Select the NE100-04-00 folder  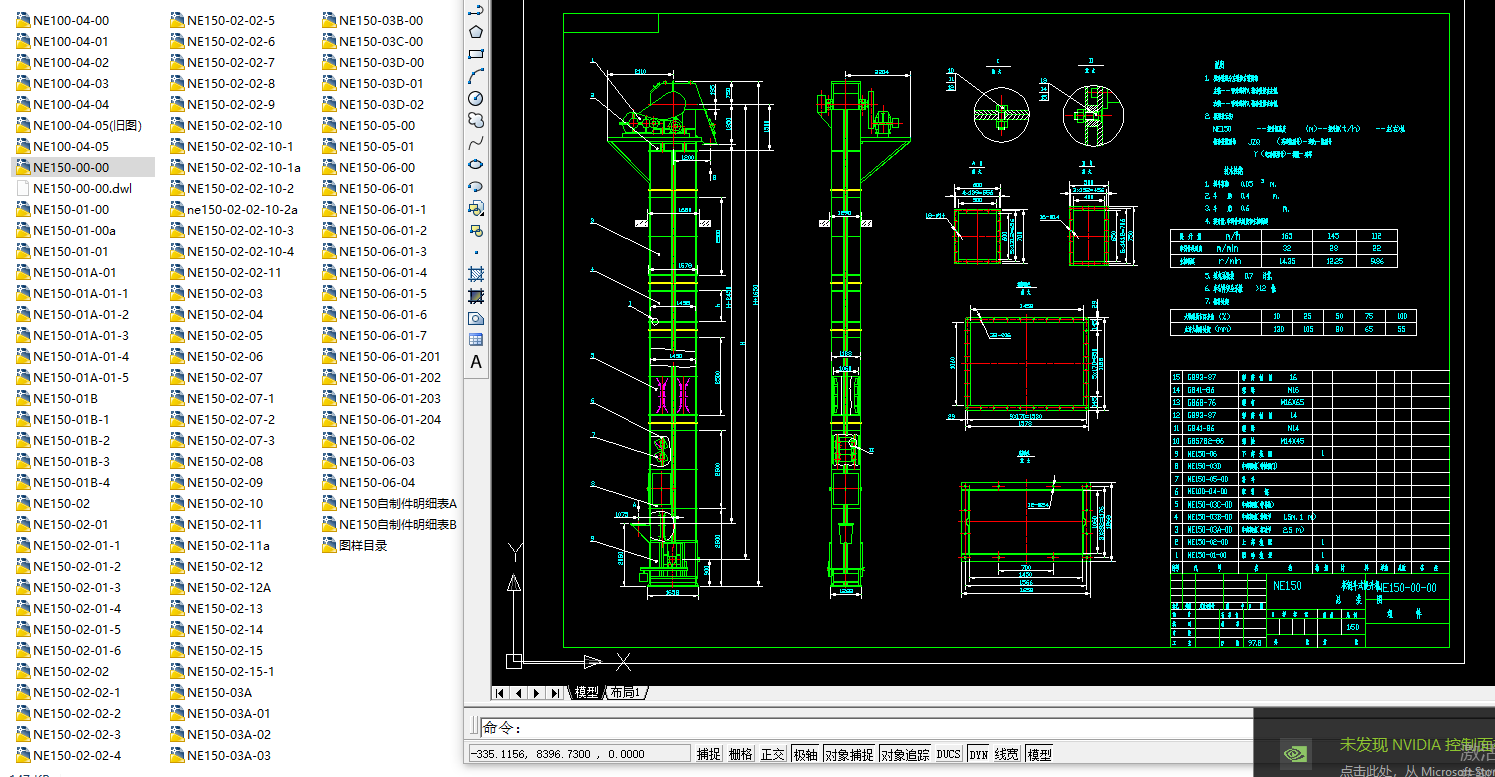coord(63,20)
